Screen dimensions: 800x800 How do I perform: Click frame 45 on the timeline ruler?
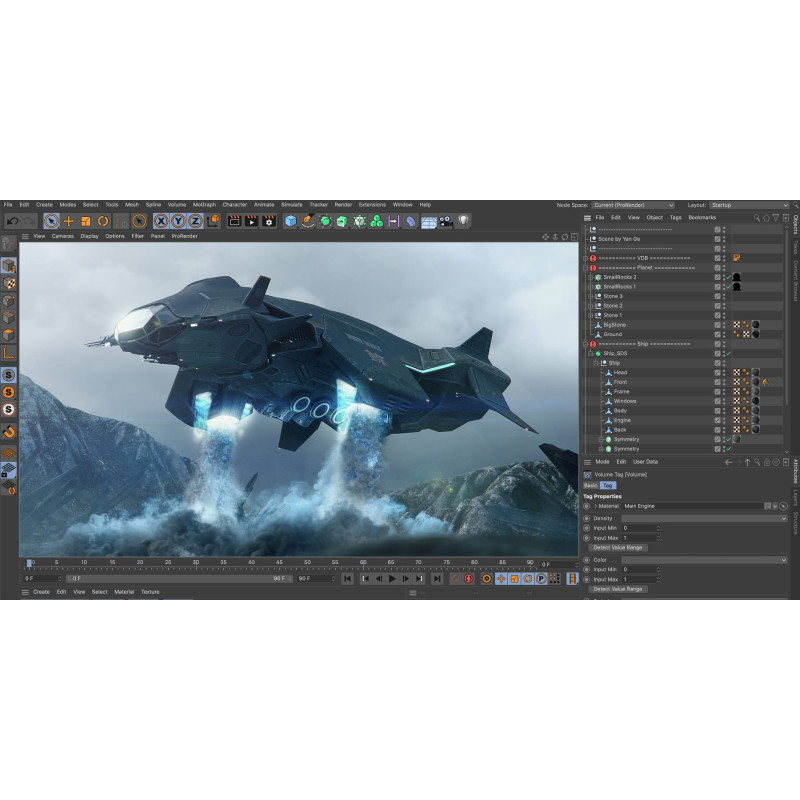[x=279, y=563]
